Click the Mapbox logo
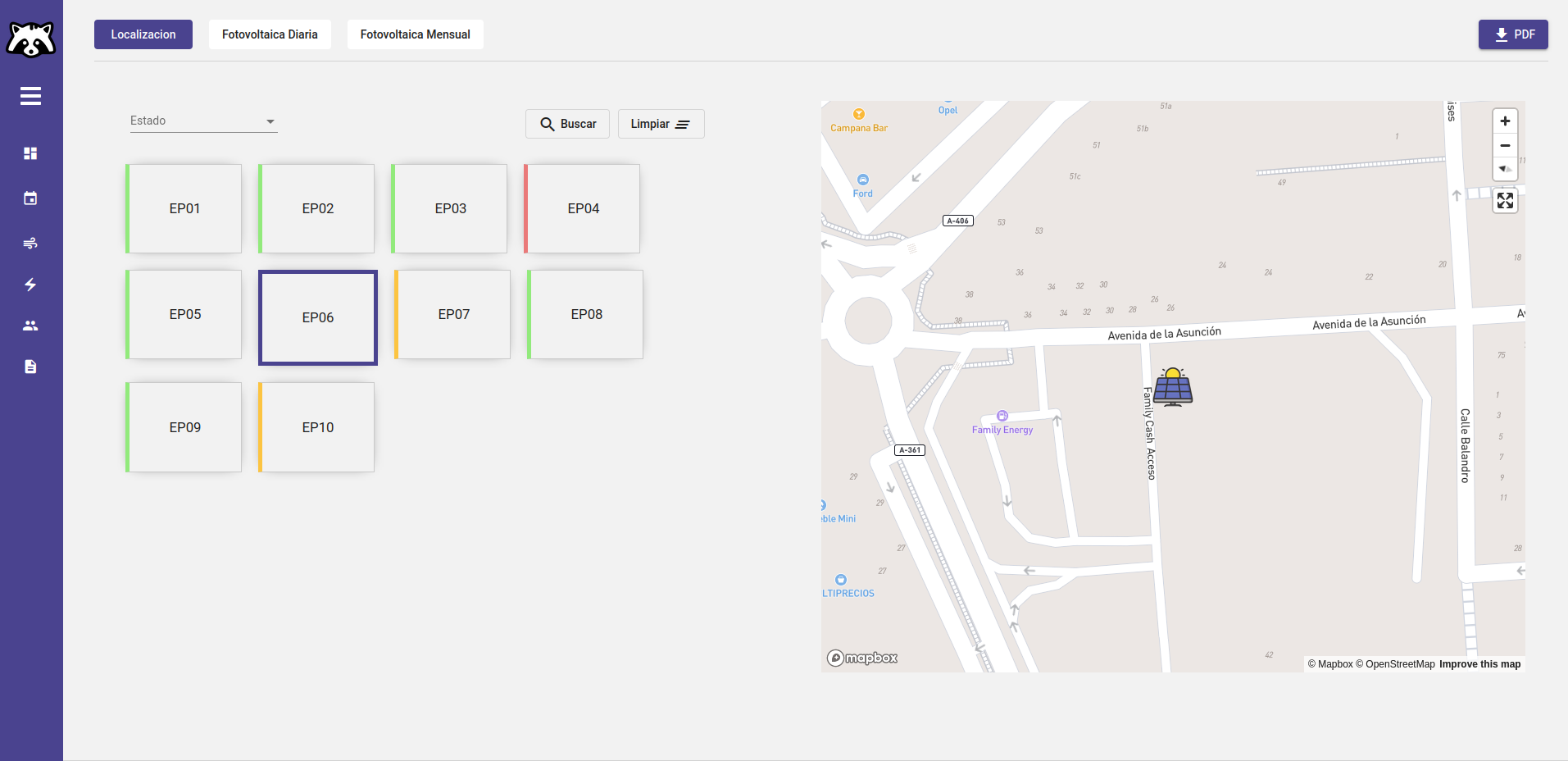Image resolution: width=1568 pixels, height=761 pixels. coord(862,658)
